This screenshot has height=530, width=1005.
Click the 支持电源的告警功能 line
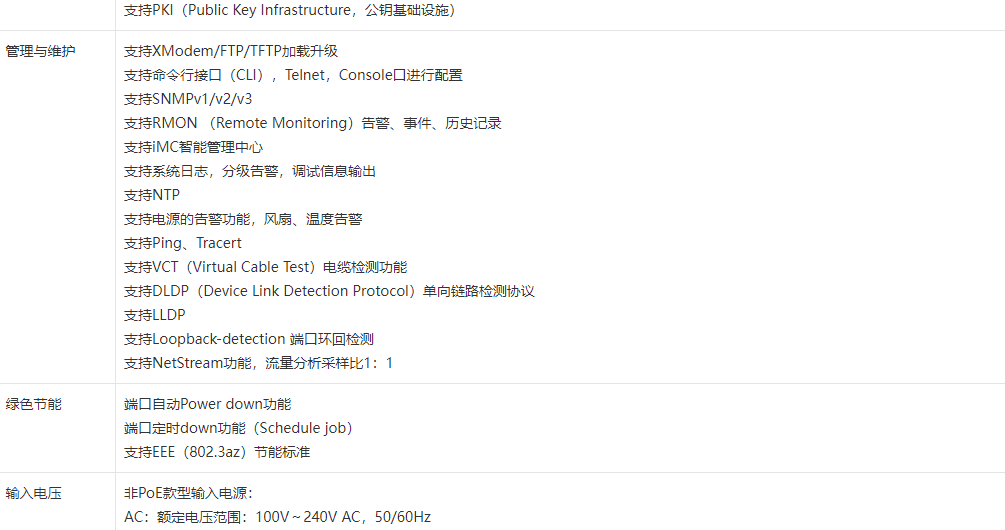click(243, 219)
